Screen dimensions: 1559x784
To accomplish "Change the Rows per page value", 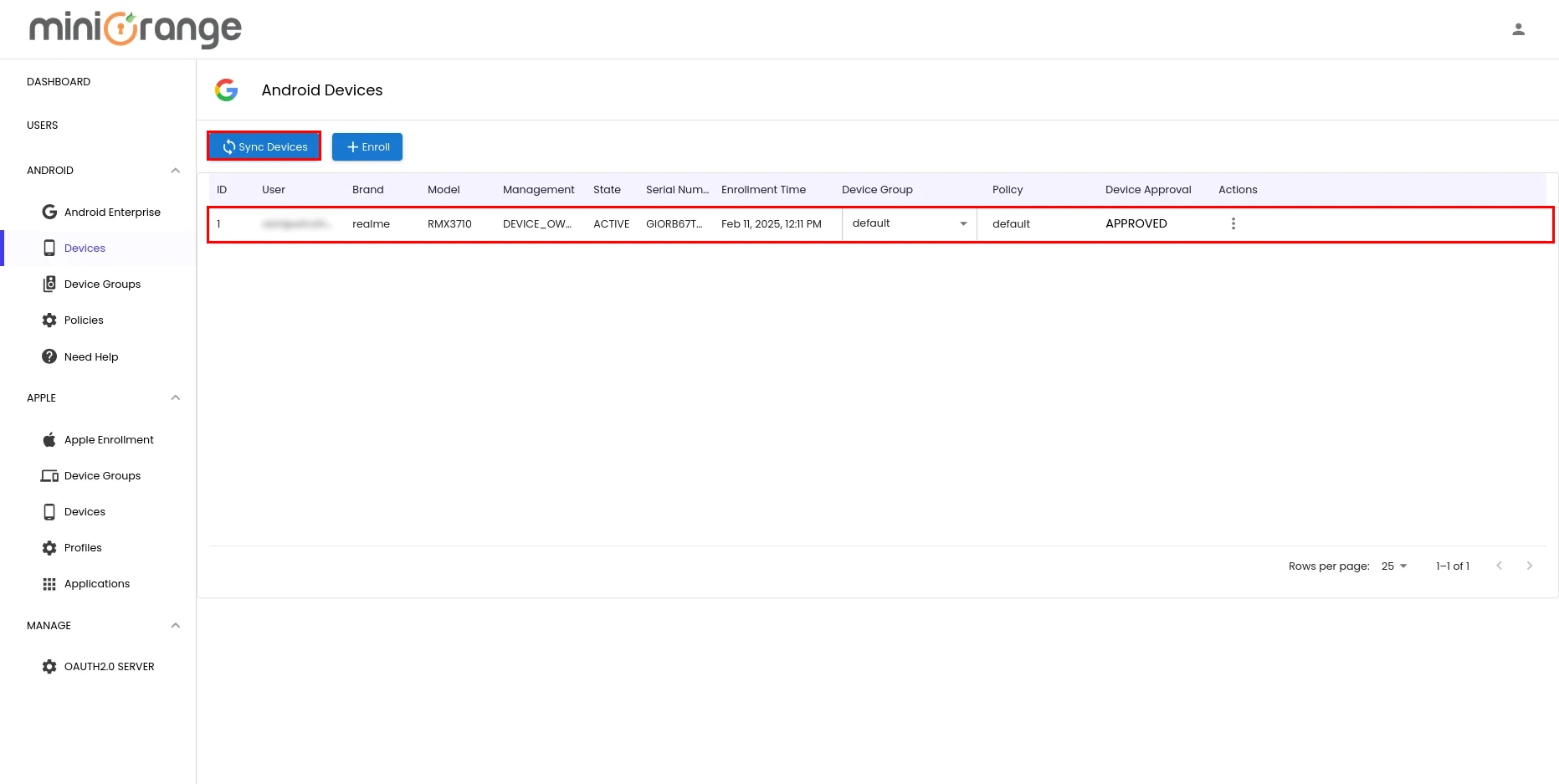I will [1392, 566].
